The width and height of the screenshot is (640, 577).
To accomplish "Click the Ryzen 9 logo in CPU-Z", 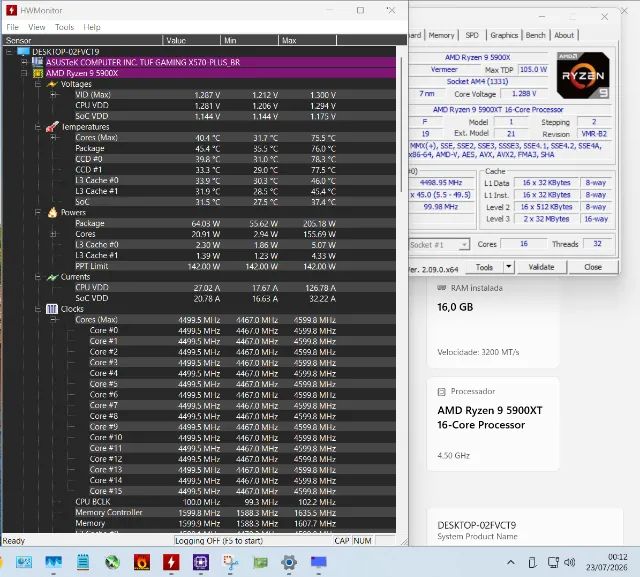I will (x=583, y=75).
